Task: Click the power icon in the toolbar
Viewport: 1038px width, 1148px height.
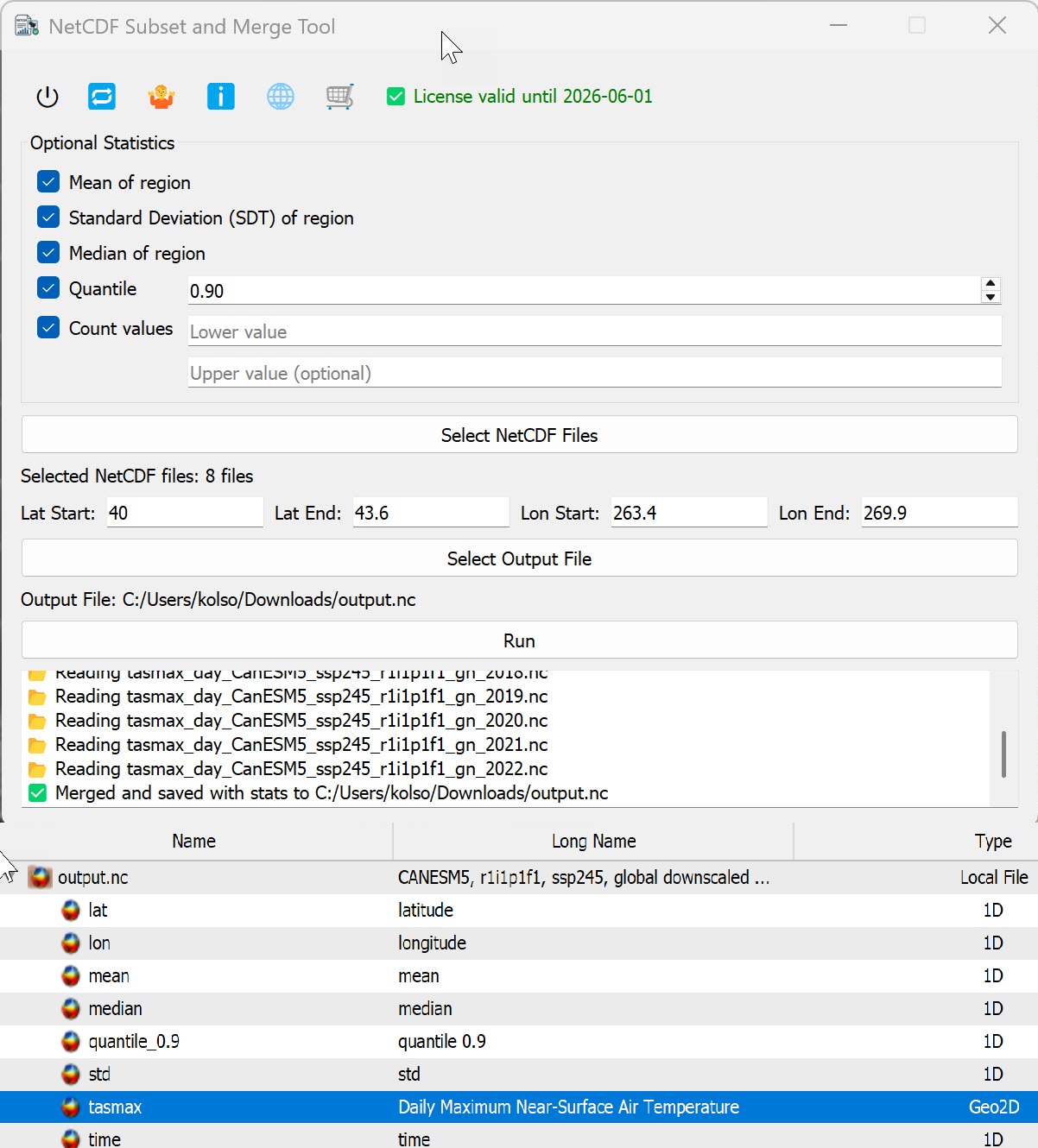Action: pos(47,97)
